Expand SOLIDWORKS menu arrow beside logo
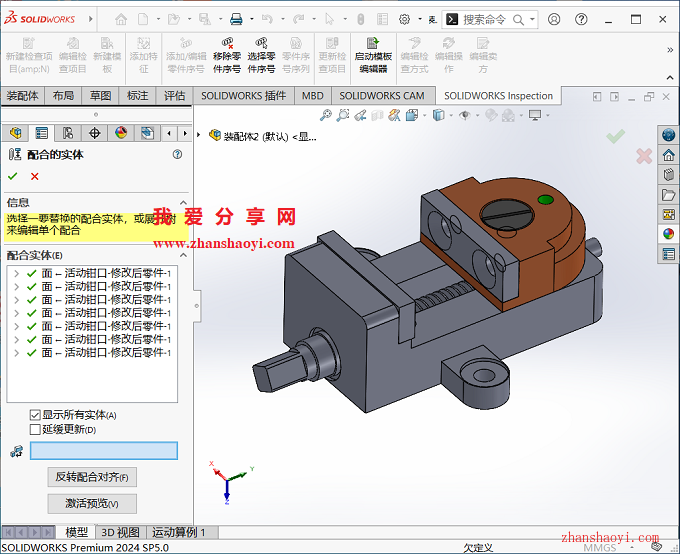Image resolution: width=680 pixels, height=554 pixels. pos(91,19)
